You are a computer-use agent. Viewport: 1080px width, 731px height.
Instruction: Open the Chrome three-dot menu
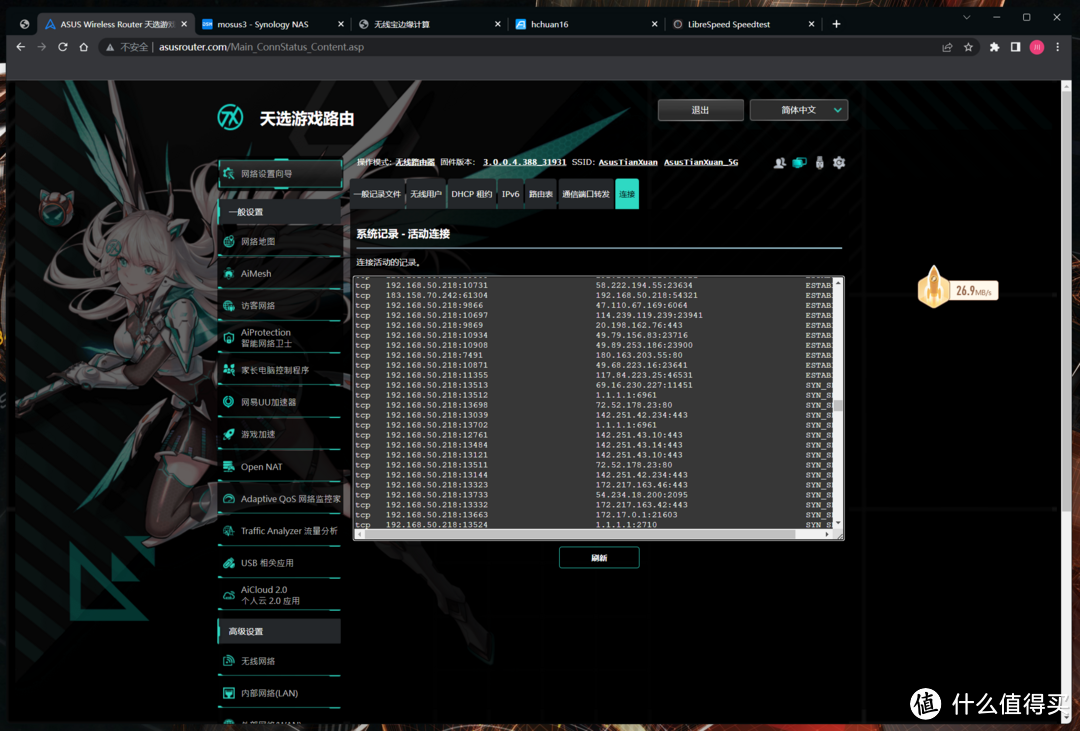click(1058, 47)
